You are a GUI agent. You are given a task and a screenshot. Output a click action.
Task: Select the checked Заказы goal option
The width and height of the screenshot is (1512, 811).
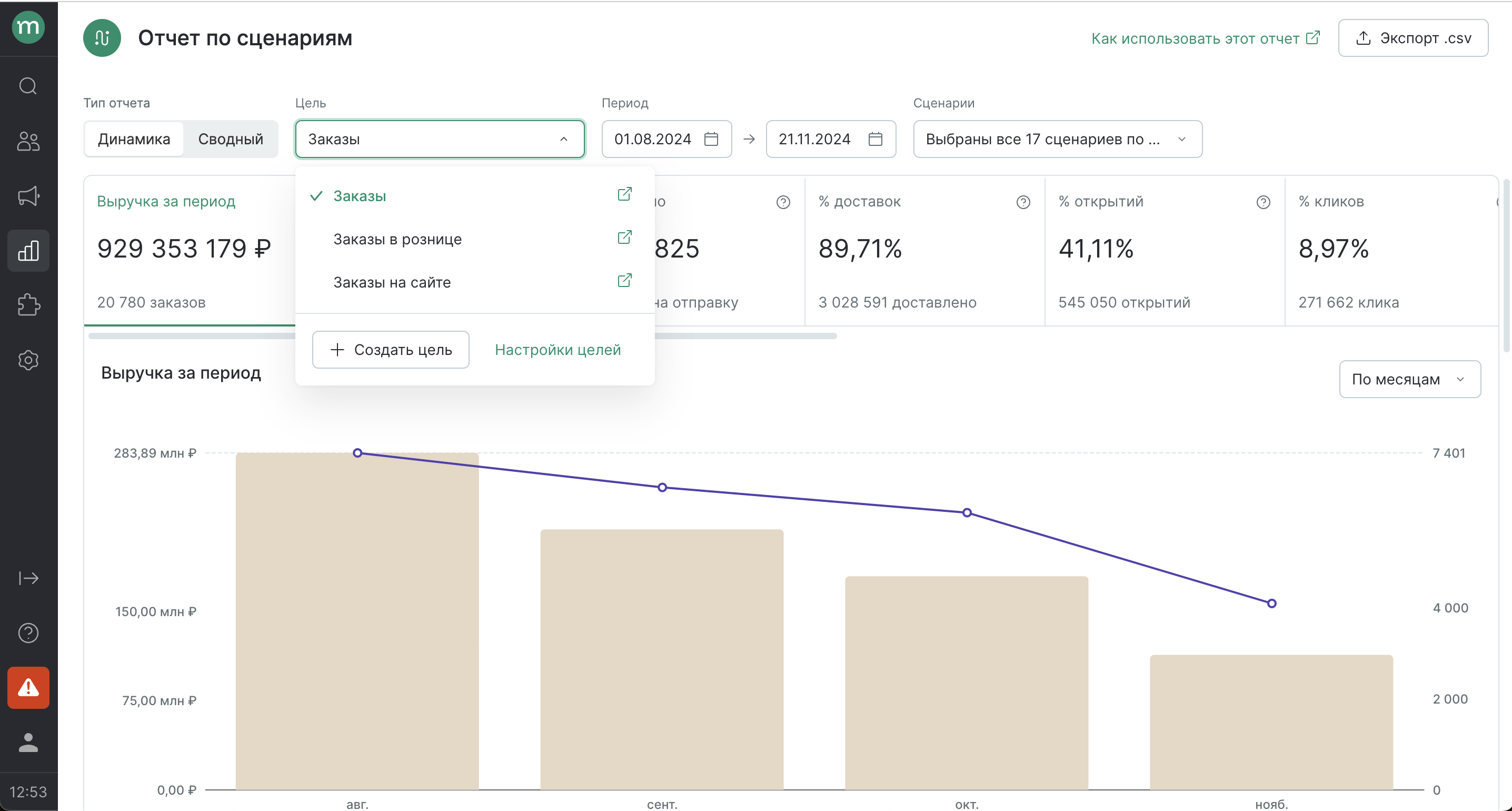point(474,196)
